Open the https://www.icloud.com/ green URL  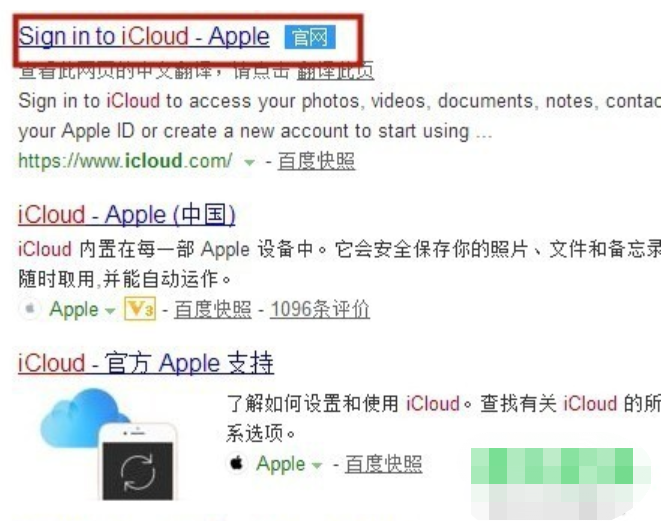click(x=125, y=161)
